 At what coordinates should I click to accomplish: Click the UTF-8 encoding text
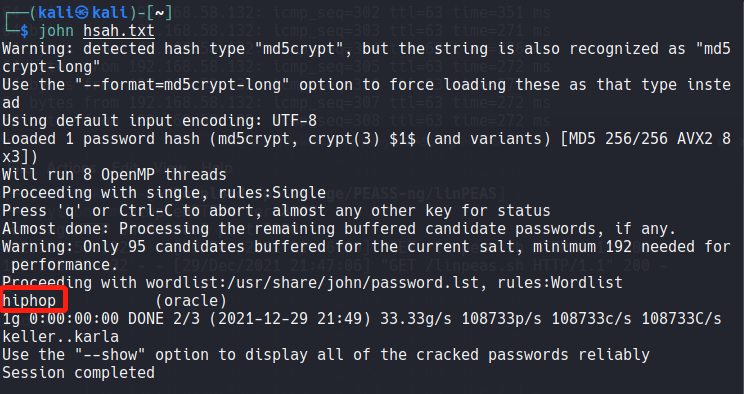[x=294, y=121]
